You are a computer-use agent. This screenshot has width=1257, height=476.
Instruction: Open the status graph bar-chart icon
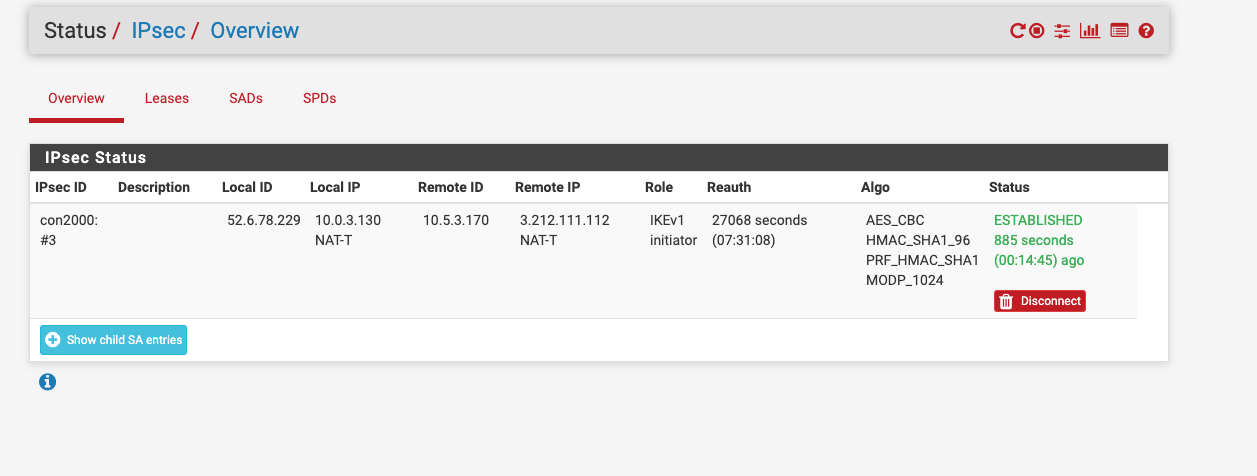point(1090,31)
